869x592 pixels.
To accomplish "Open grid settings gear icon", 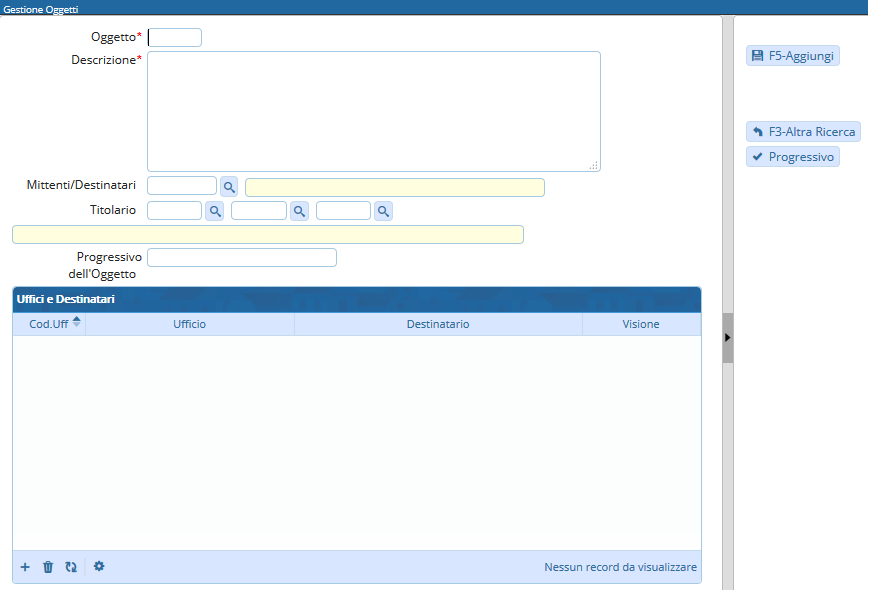I will coord(99,566).
